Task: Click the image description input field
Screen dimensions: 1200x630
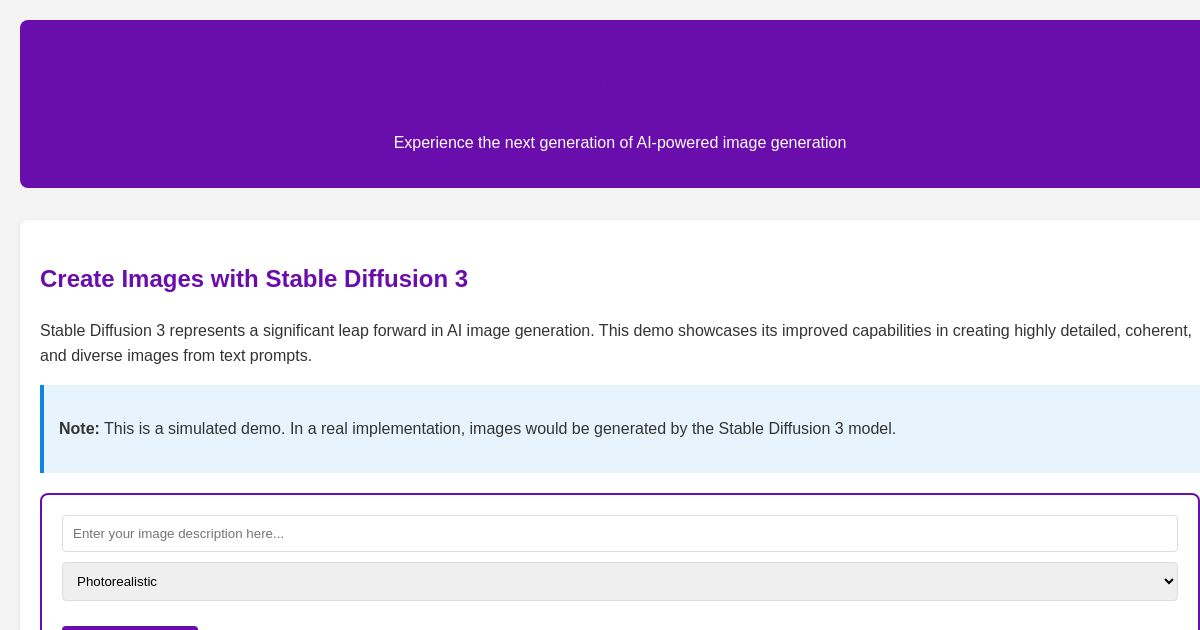Action: [619, 533]
